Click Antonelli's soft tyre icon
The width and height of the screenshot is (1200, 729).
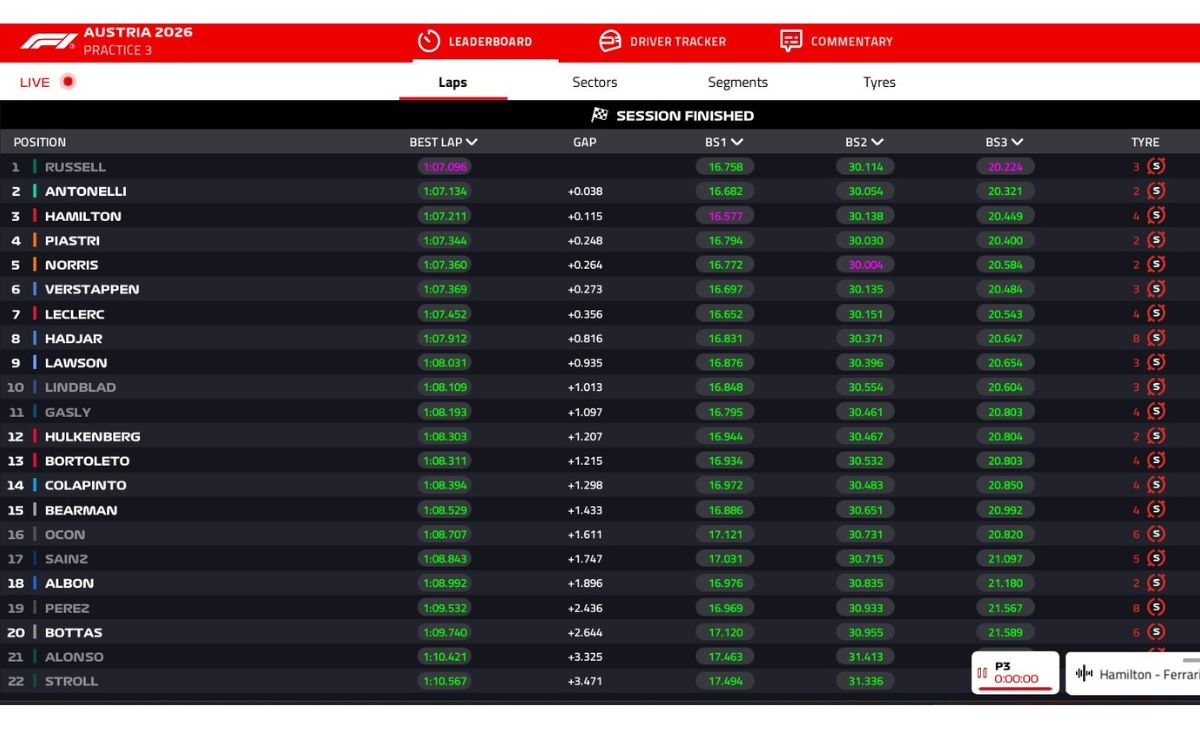pyautogui.click(x=1156, y=191)
